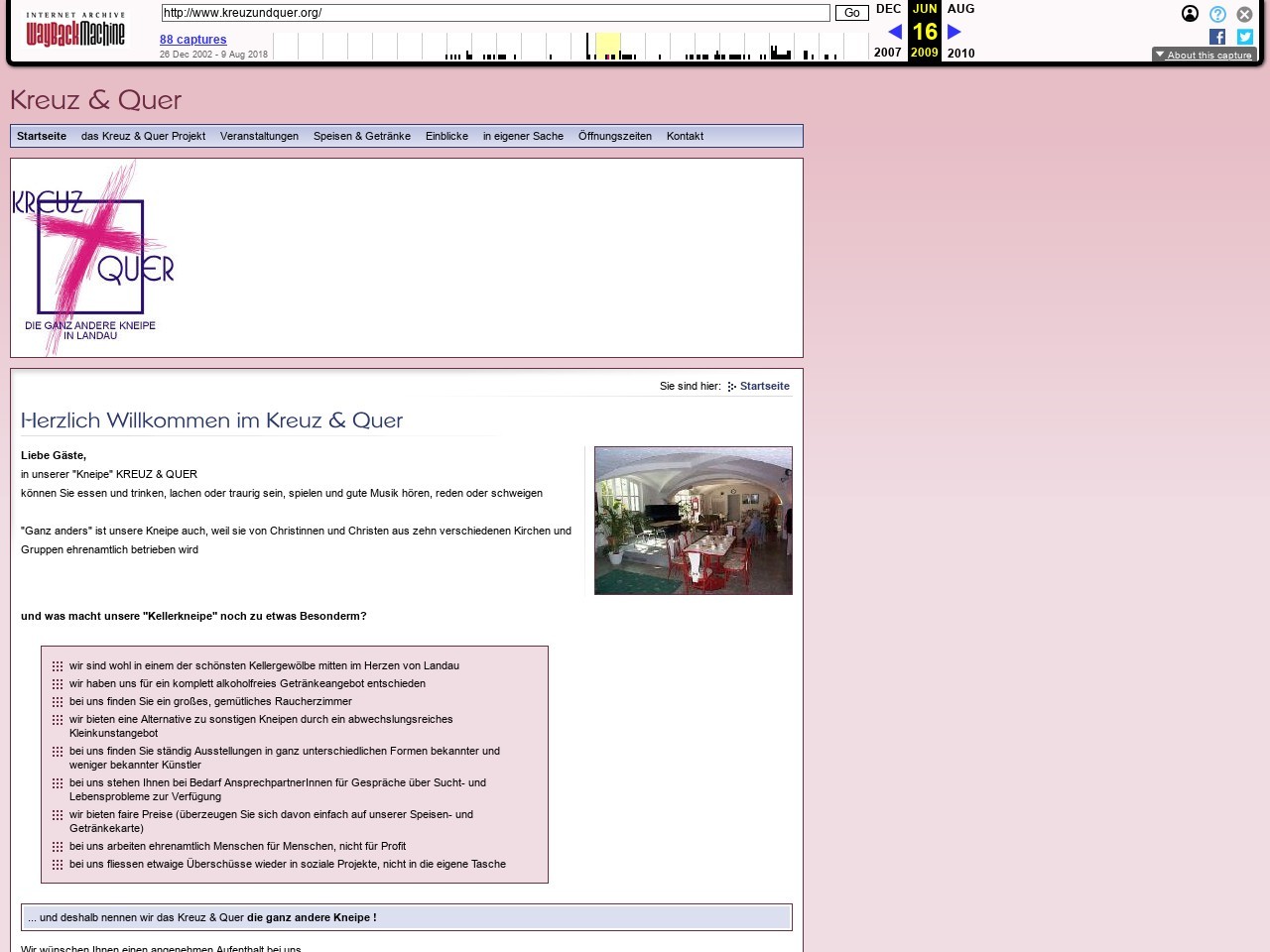1270x952 pixels.
Task: Click the Startseite breadcrumb link
Action: (x=764, y=386)
